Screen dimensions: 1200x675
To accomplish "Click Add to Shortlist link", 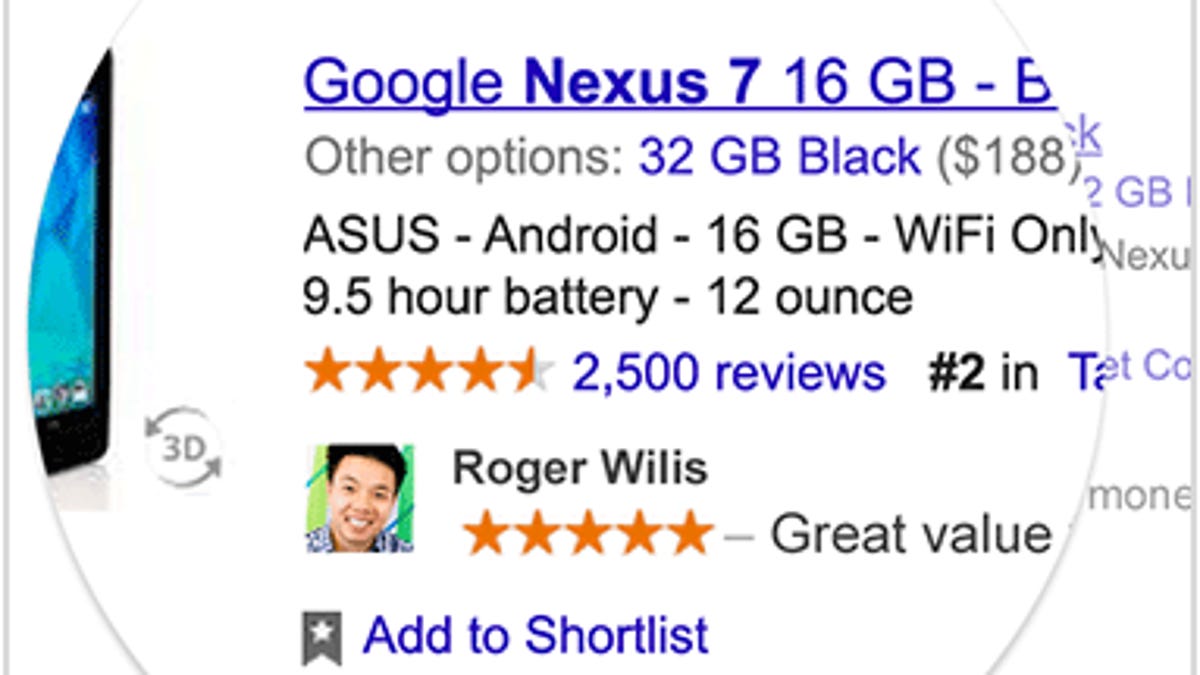I will pyautogui.click(x=536, y=636).
